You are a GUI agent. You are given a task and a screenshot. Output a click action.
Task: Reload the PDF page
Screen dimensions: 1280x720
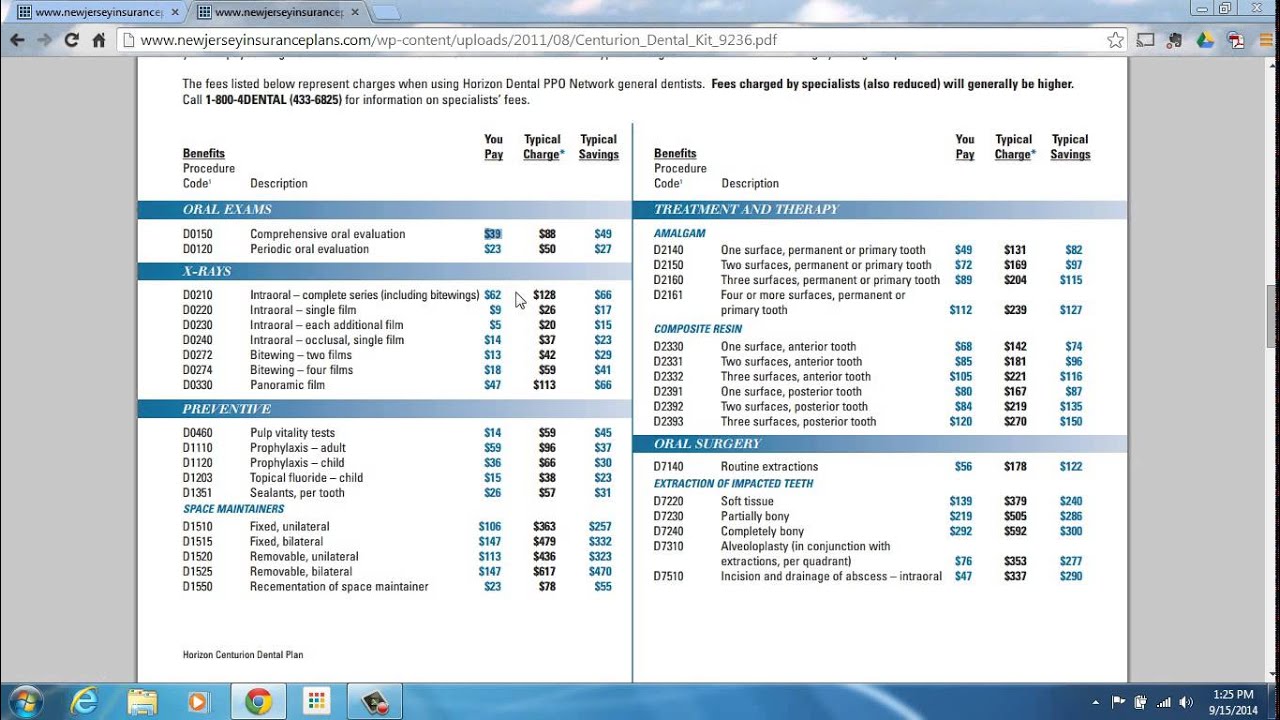tap(71, 40)
